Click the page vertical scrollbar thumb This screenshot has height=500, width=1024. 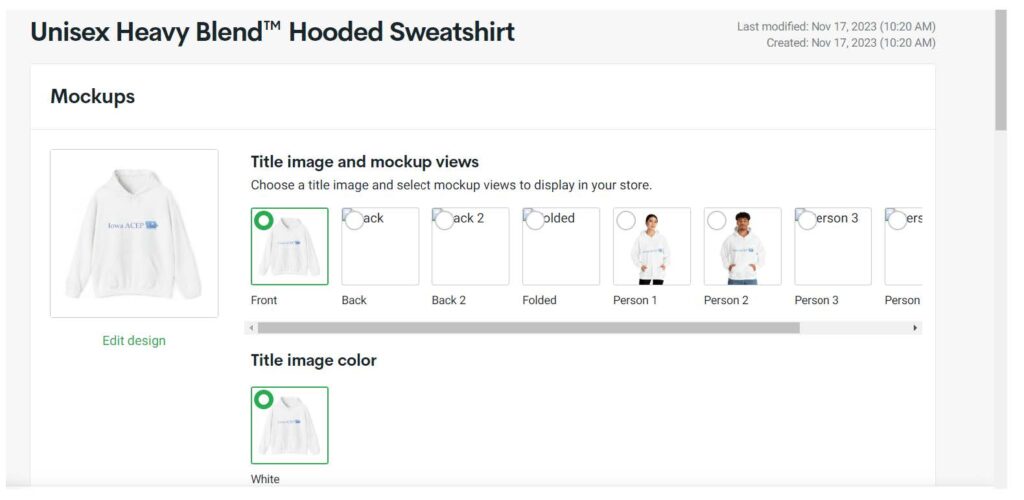pos(1001,70)
